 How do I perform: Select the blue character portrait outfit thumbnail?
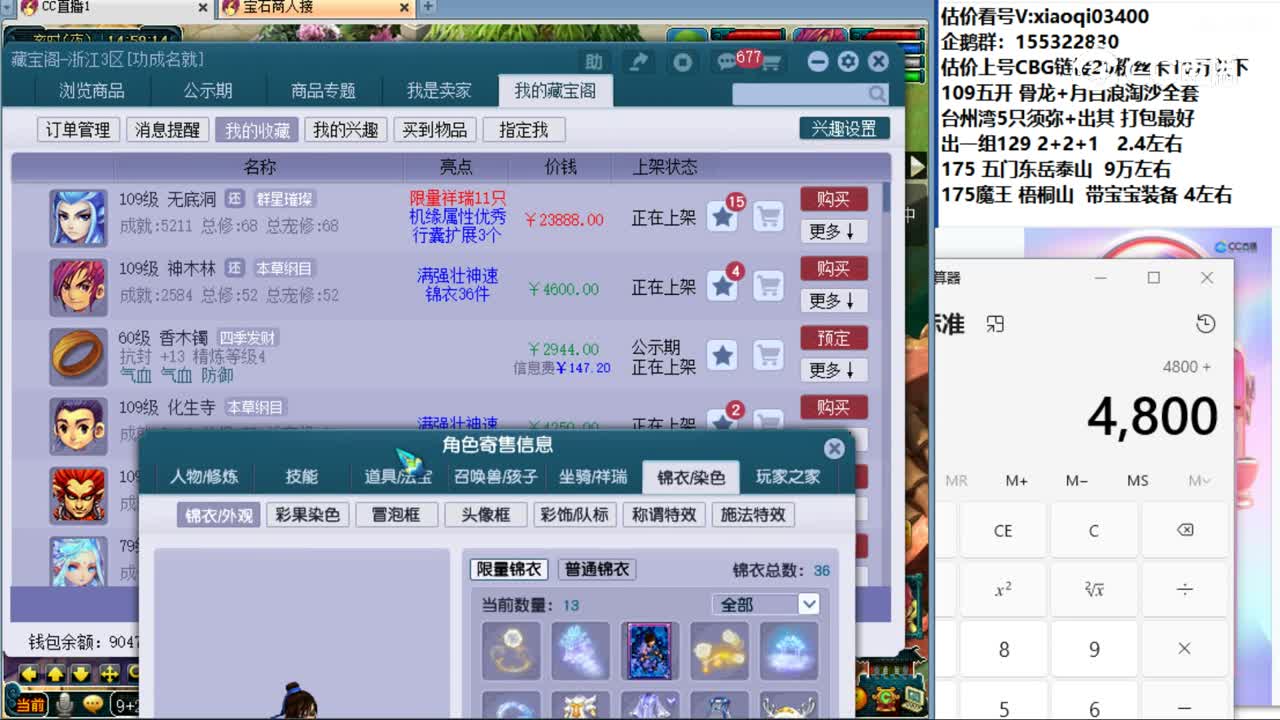(650, 648)
